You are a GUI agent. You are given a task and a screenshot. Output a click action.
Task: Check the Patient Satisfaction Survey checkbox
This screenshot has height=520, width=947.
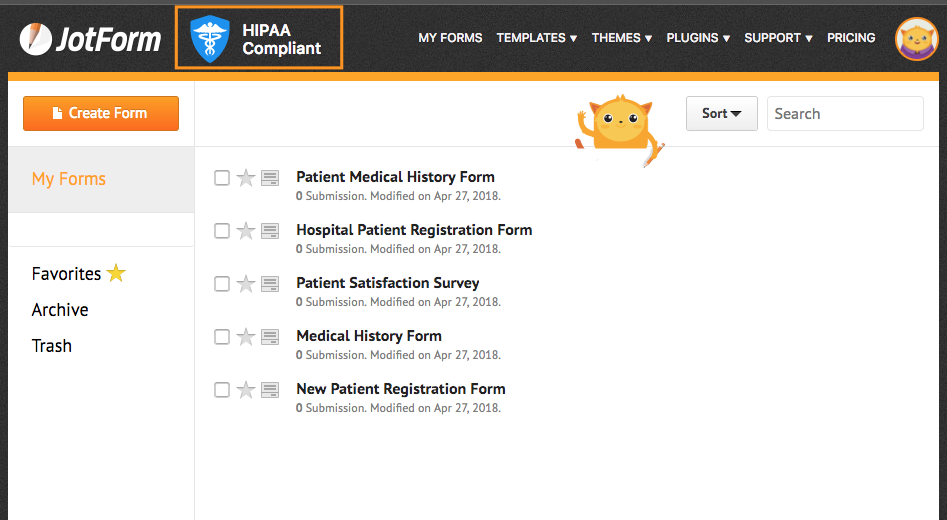click(x=222, y=284)
